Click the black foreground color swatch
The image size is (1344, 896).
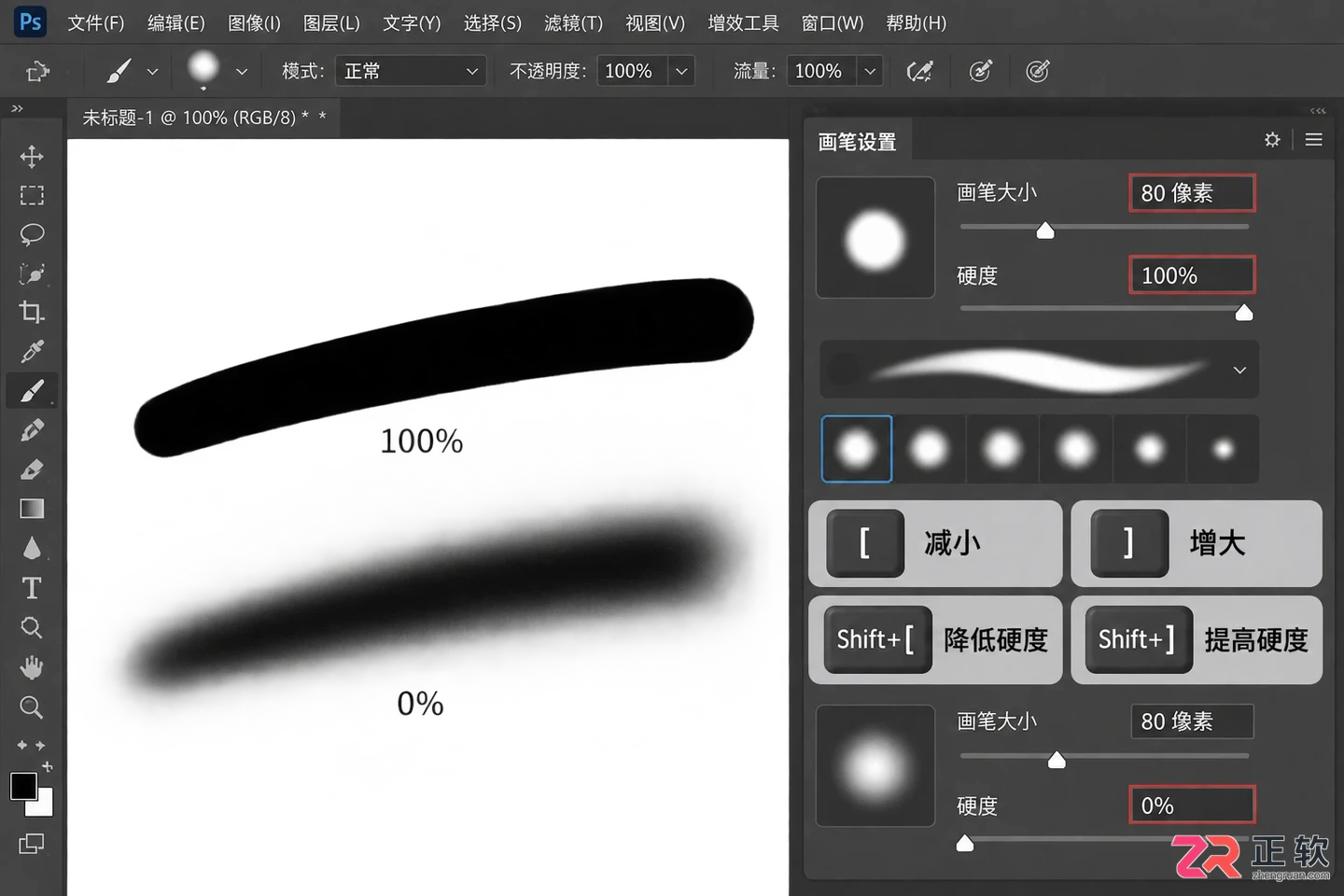pos(23,787)
